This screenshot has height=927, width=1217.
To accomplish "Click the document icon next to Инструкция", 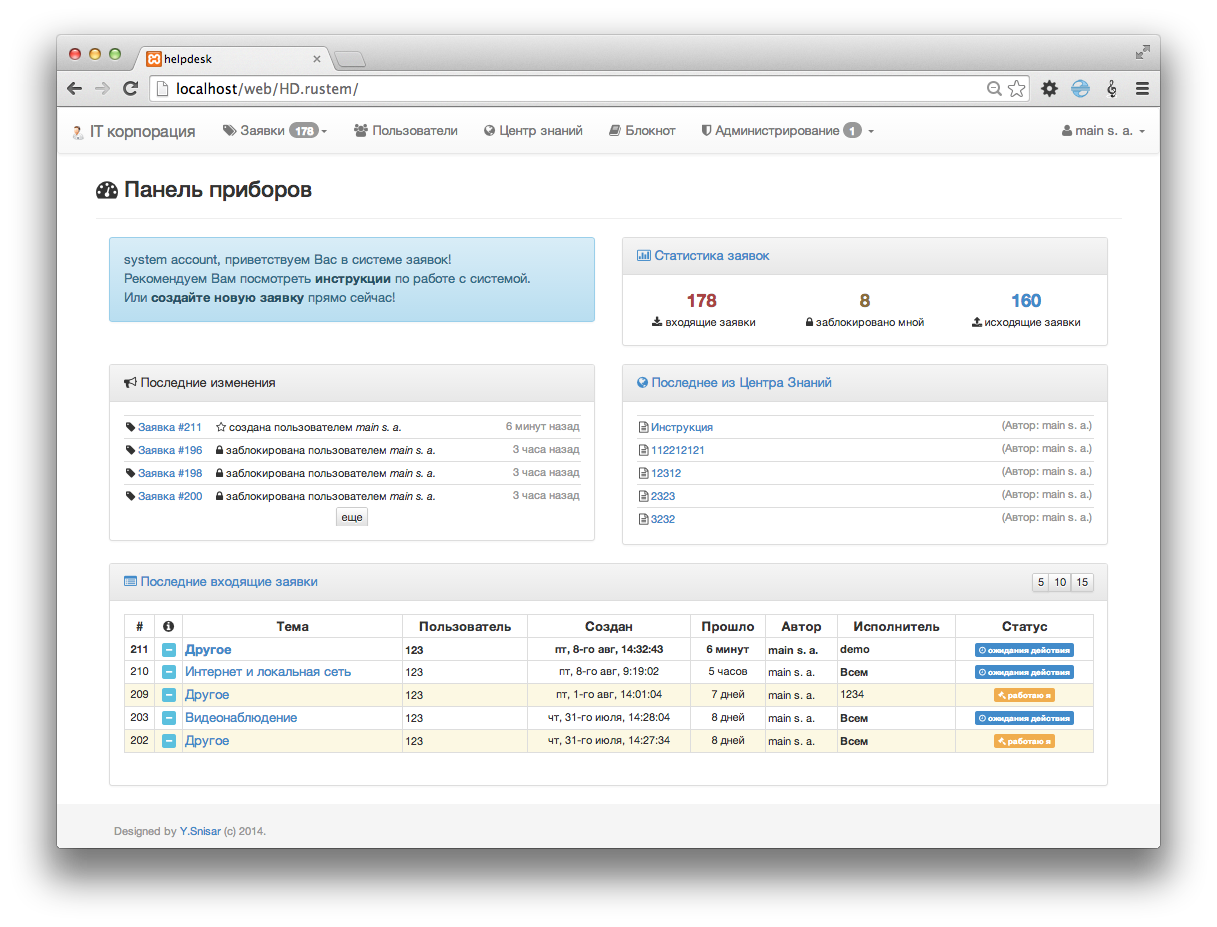I will tap(644, 428).
